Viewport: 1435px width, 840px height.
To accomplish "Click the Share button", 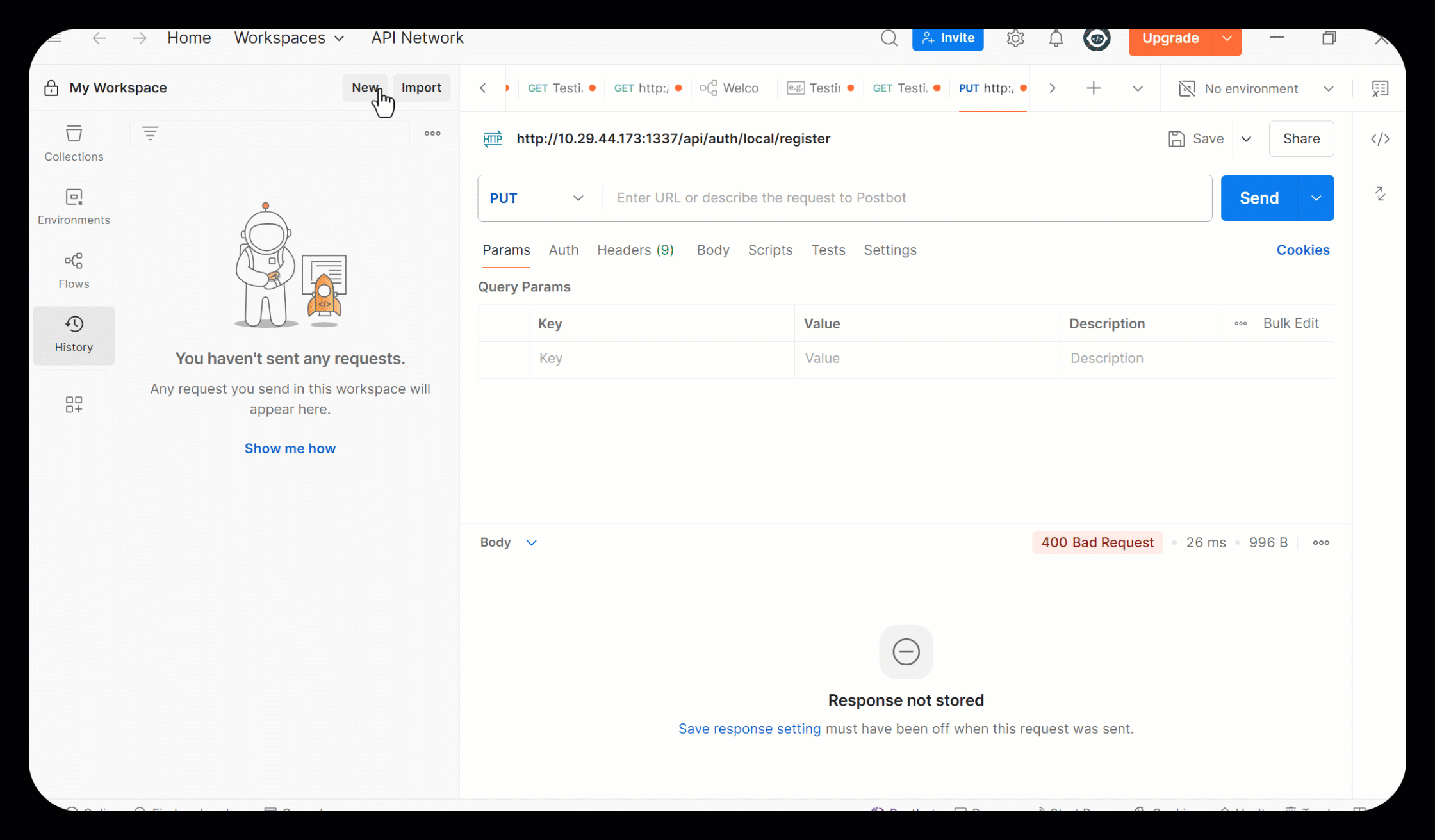I will (1301, 139).
